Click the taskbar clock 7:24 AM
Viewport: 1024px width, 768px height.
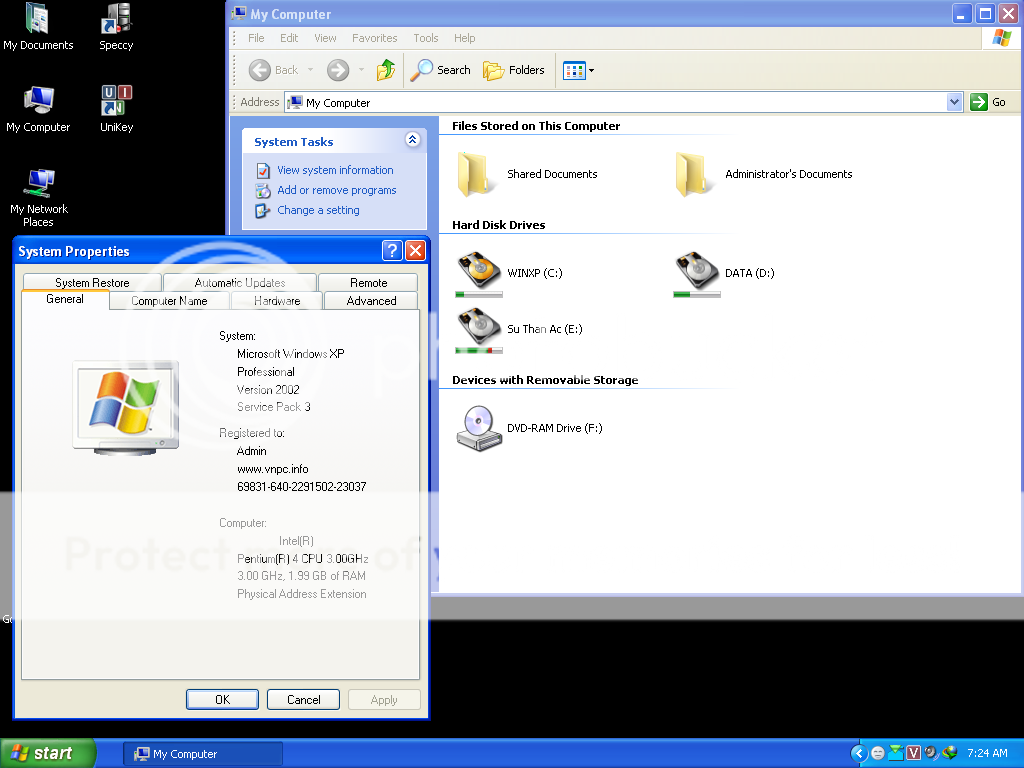[x=987, y=753]
